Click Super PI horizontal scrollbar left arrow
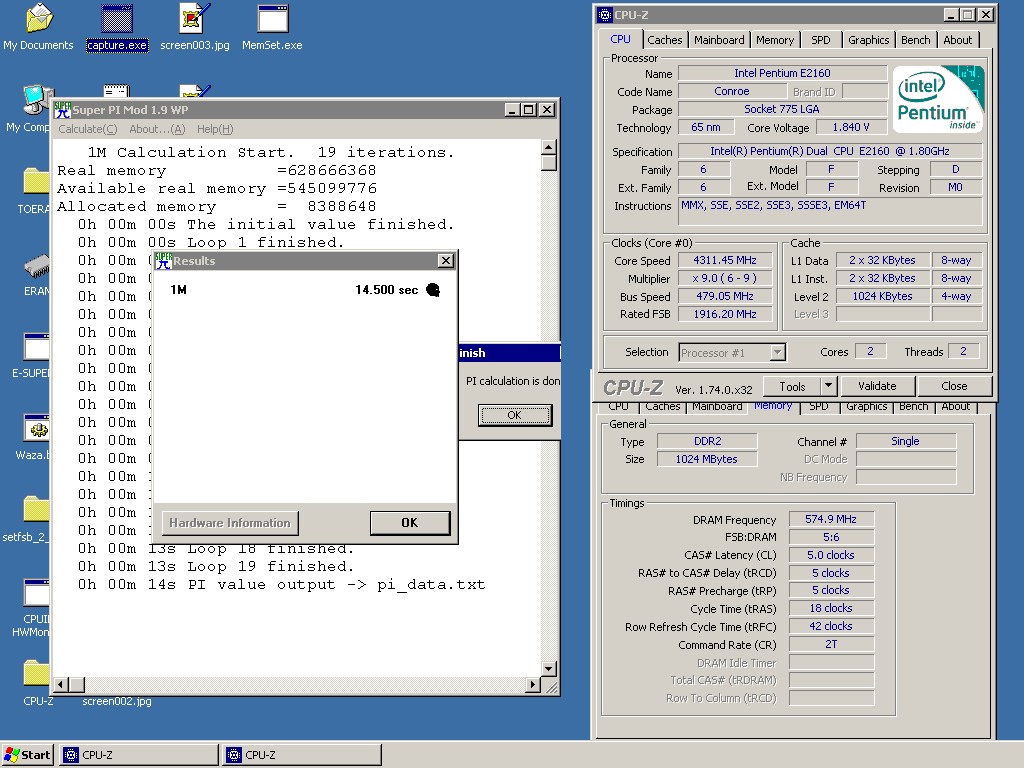Screen dimensions: 1024x768 click(61, 684)
